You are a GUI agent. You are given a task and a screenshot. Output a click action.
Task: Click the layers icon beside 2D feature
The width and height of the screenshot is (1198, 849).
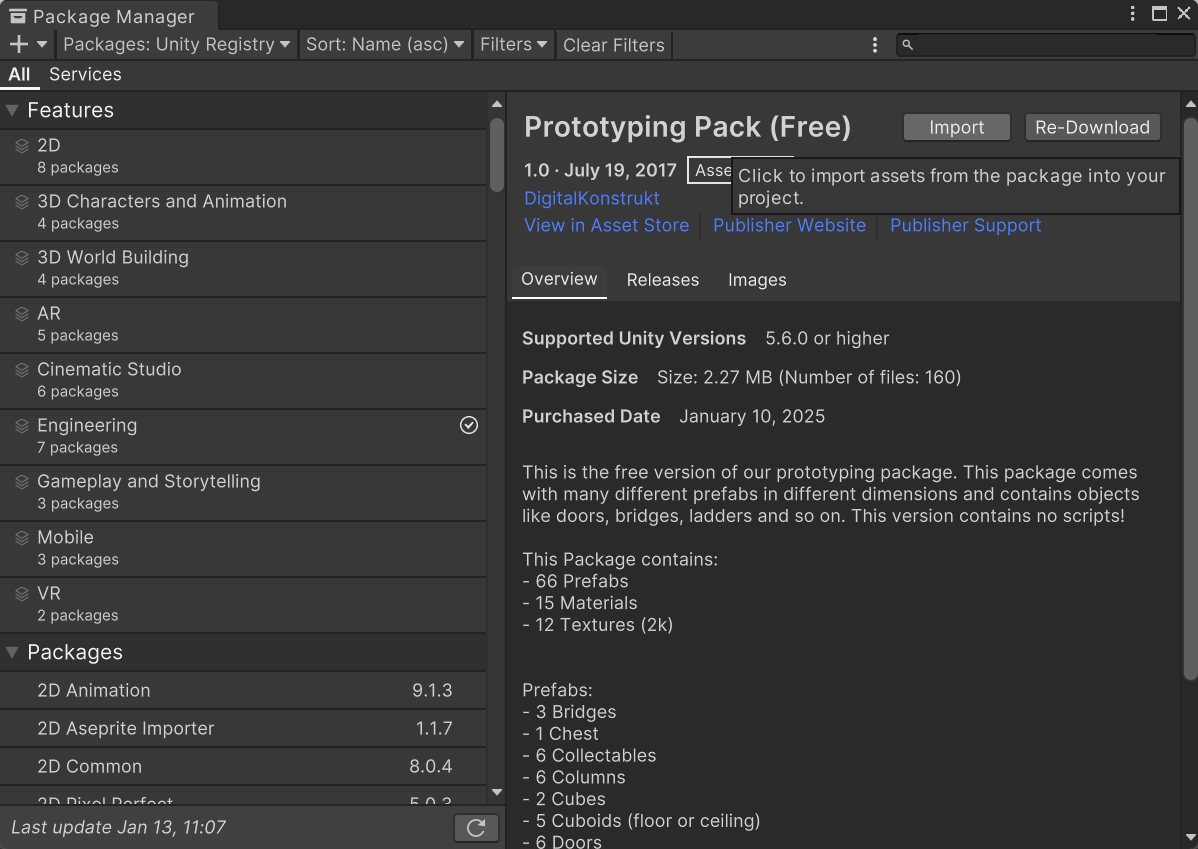click(x=22, y=146)
